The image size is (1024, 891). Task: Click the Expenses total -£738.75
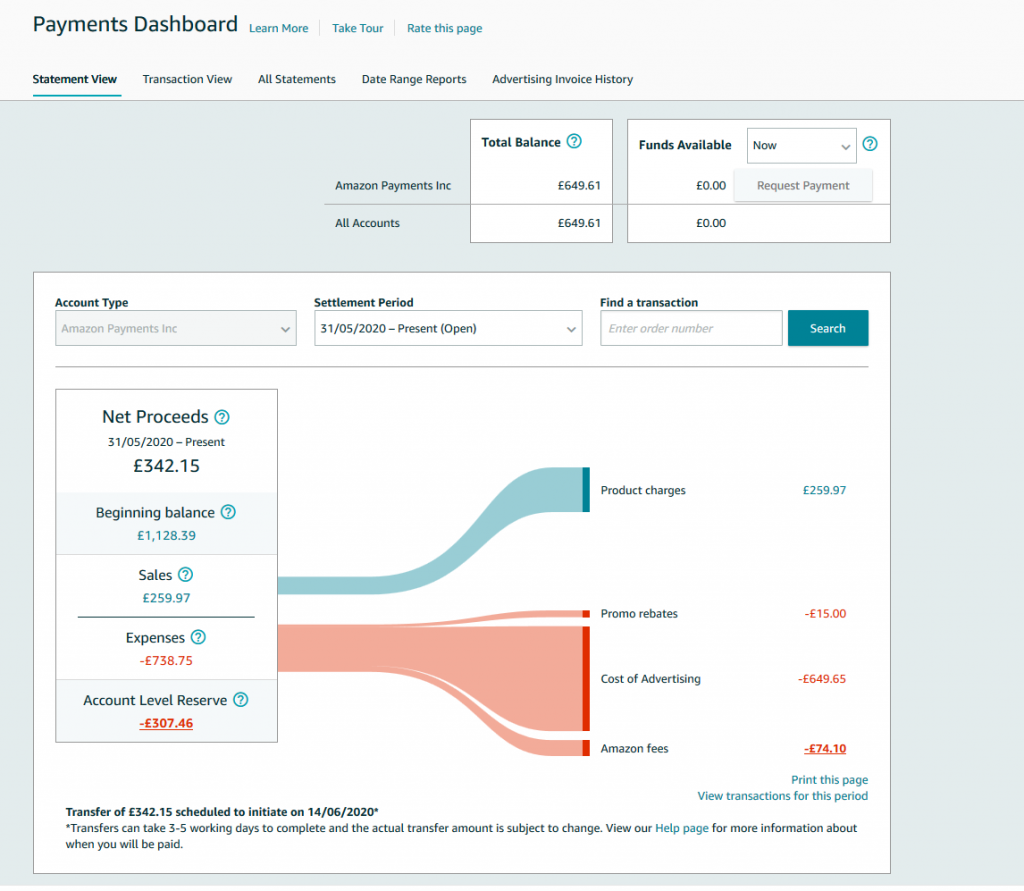click(166, 660)
